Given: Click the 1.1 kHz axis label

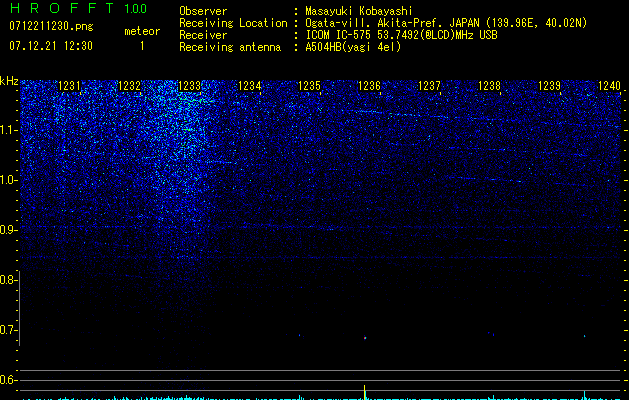Looking at the screenshot, I should [x=8, y=130].
